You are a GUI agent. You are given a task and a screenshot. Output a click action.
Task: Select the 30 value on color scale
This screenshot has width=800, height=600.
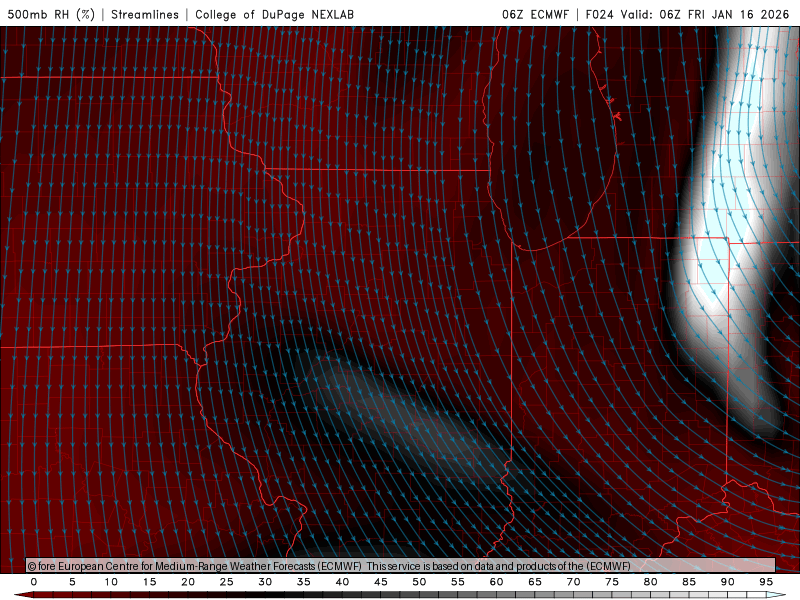pyautogui.click(x=265, y=582)
